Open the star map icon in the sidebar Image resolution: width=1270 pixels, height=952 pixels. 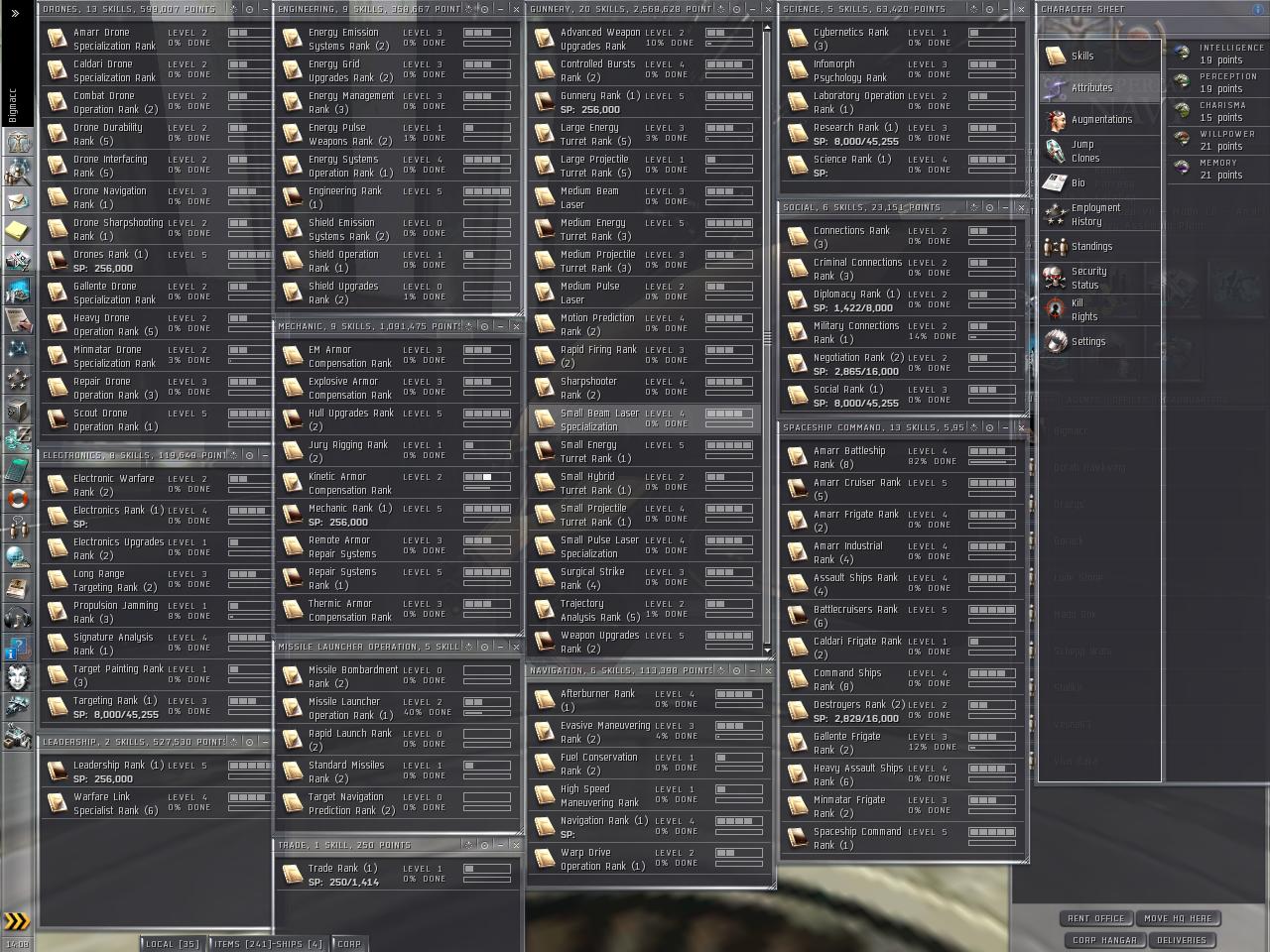click(x=18, y=349)
